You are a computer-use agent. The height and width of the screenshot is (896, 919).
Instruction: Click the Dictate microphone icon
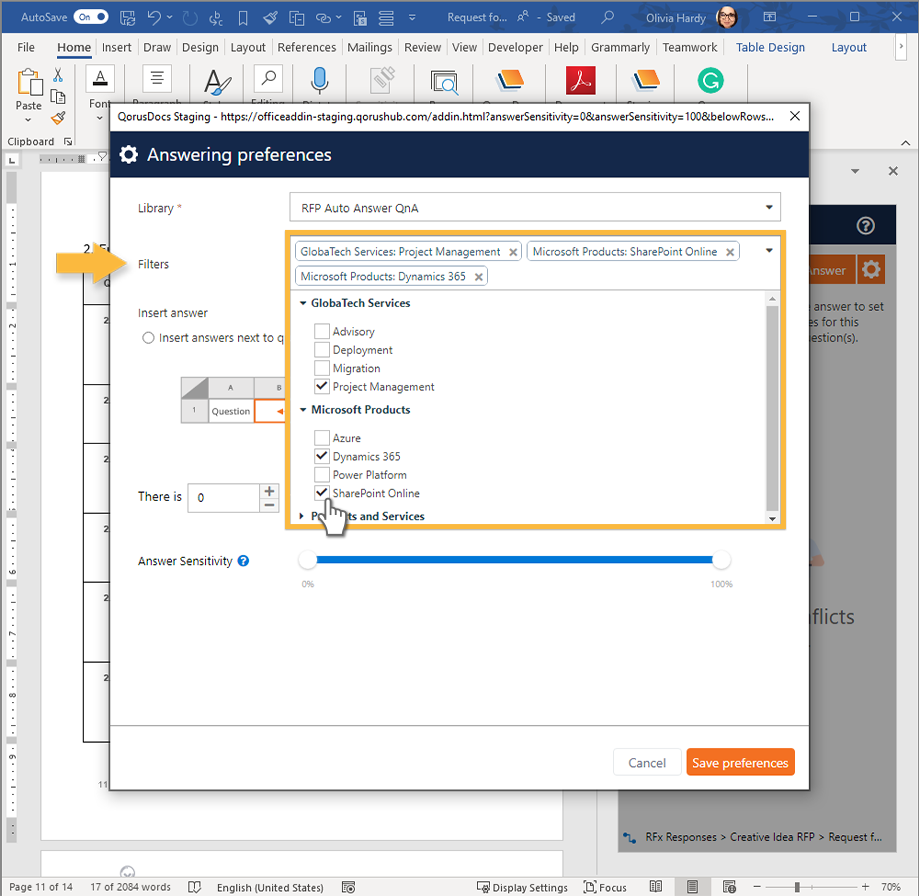tap(319, 80)
